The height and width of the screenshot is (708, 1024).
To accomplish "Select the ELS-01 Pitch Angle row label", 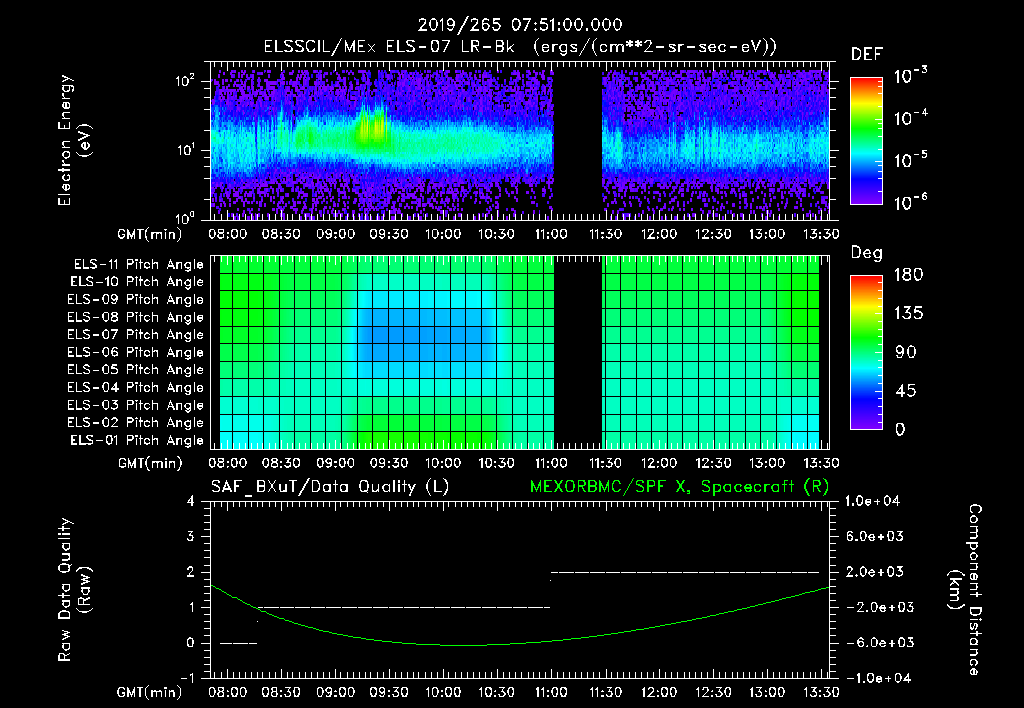I will point(137,440).
